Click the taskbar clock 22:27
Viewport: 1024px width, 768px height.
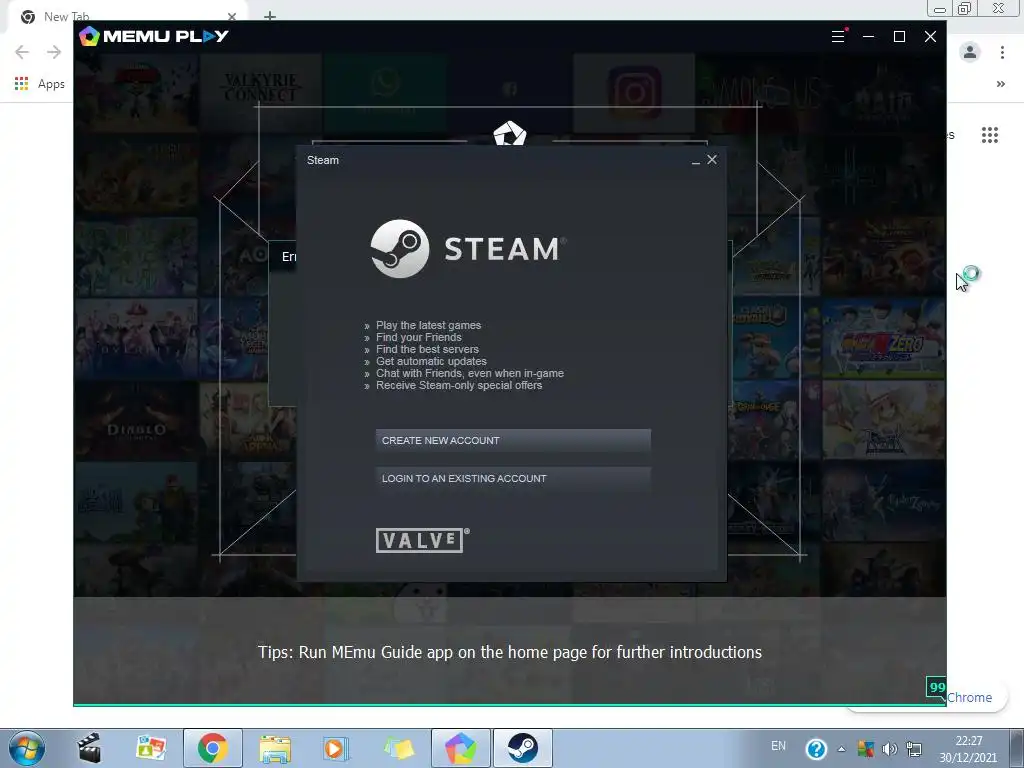coord(969,741)
